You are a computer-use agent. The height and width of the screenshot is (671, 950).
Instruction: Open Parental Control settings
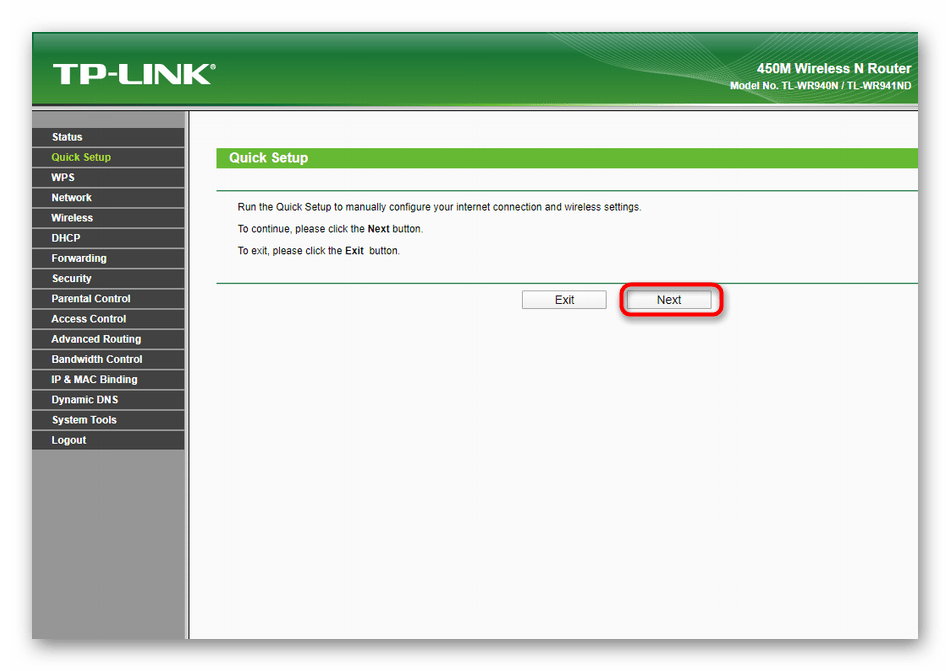pyautogui.click(x=108, y=299)
